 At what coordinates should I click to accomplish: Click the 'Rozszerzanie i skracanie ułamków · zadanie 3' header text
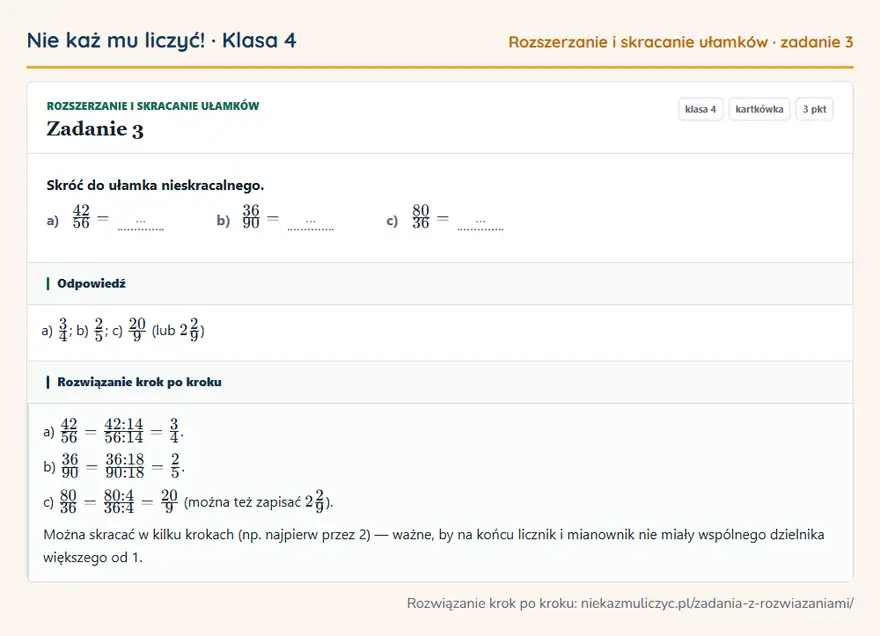tap(681, 42)
